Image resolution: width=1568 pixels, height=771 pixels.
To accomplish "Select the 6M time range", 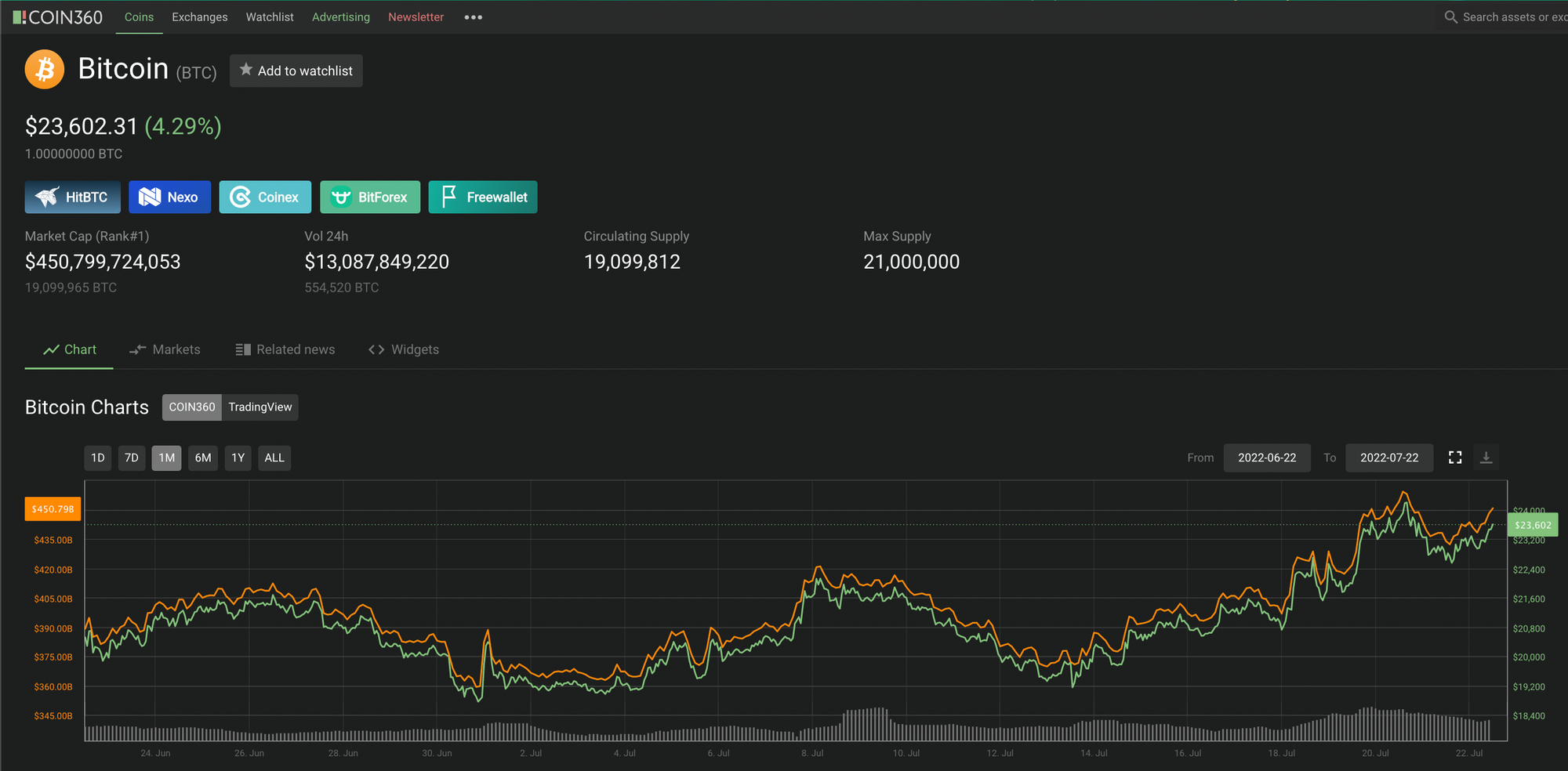I will [x=203, y=458].
